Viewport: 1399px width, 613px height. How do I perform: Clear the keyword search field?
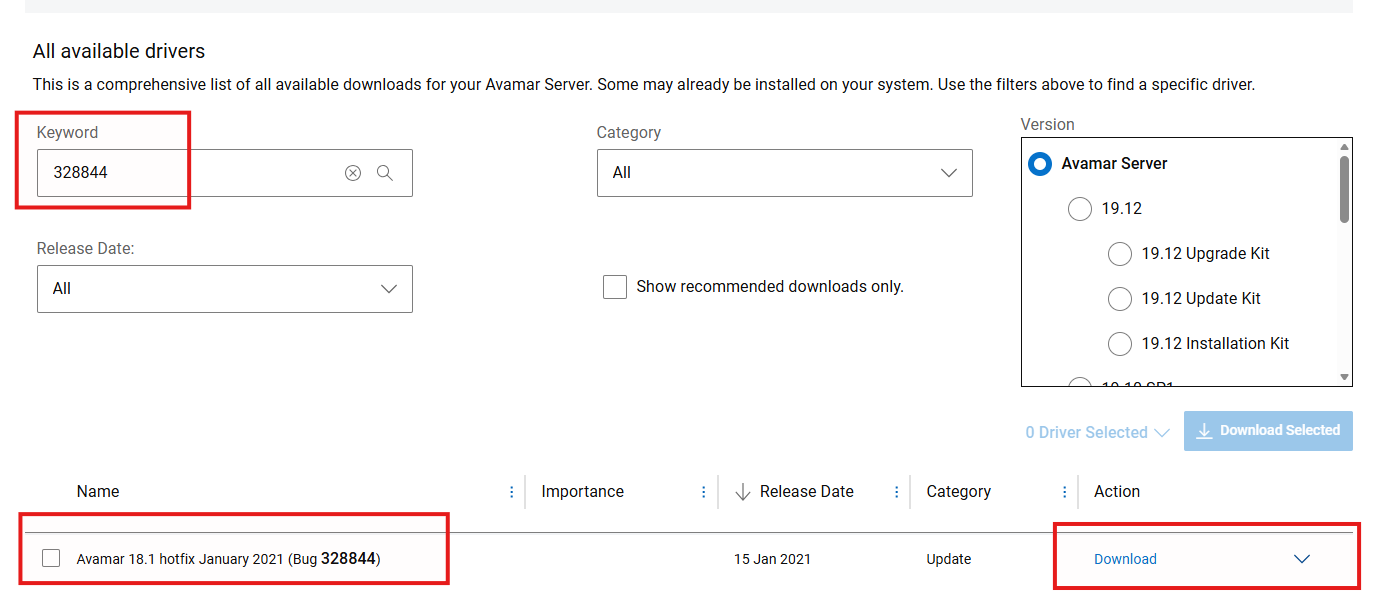tap(353, 173)
